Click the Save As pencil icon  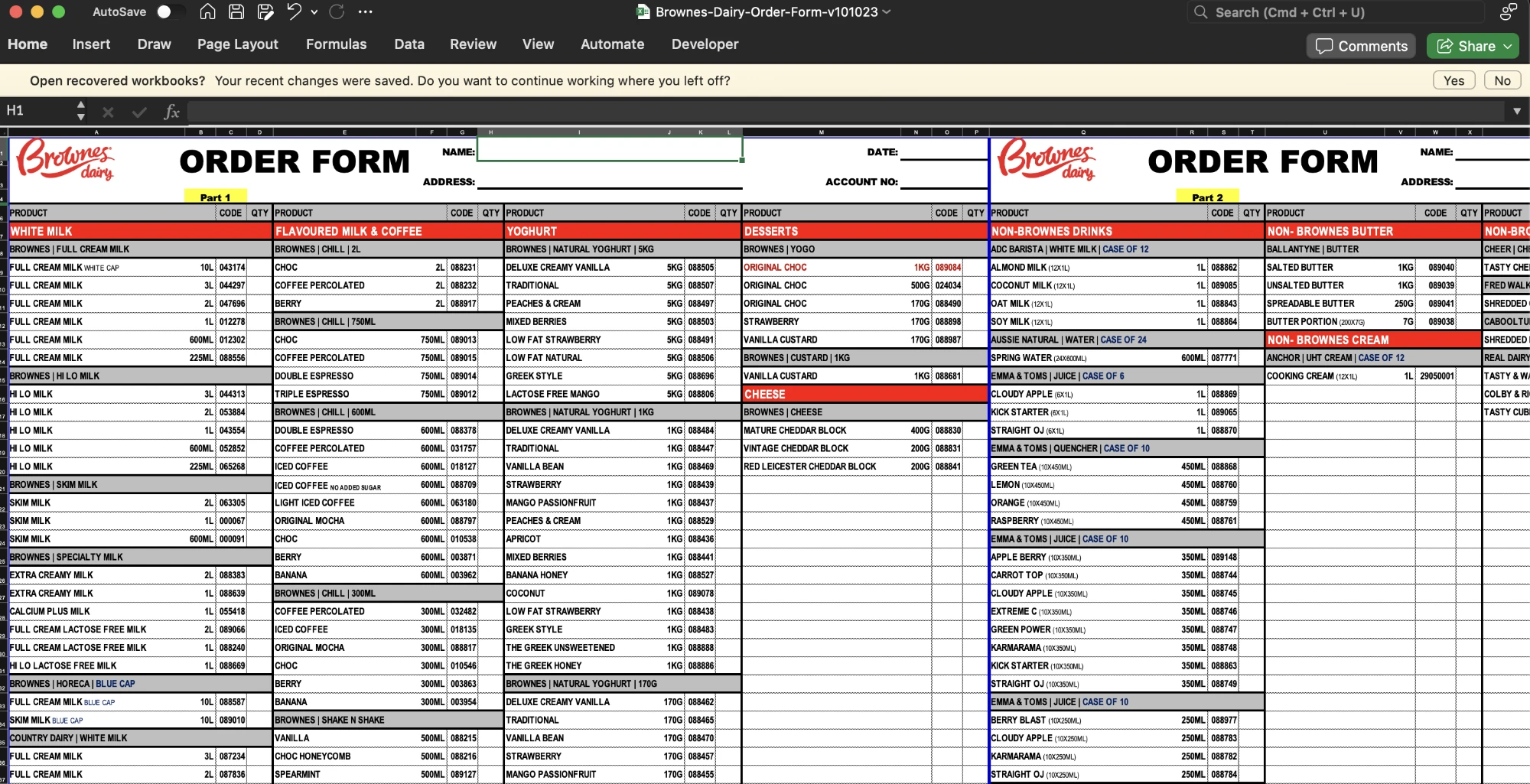[x=265, y=11]
